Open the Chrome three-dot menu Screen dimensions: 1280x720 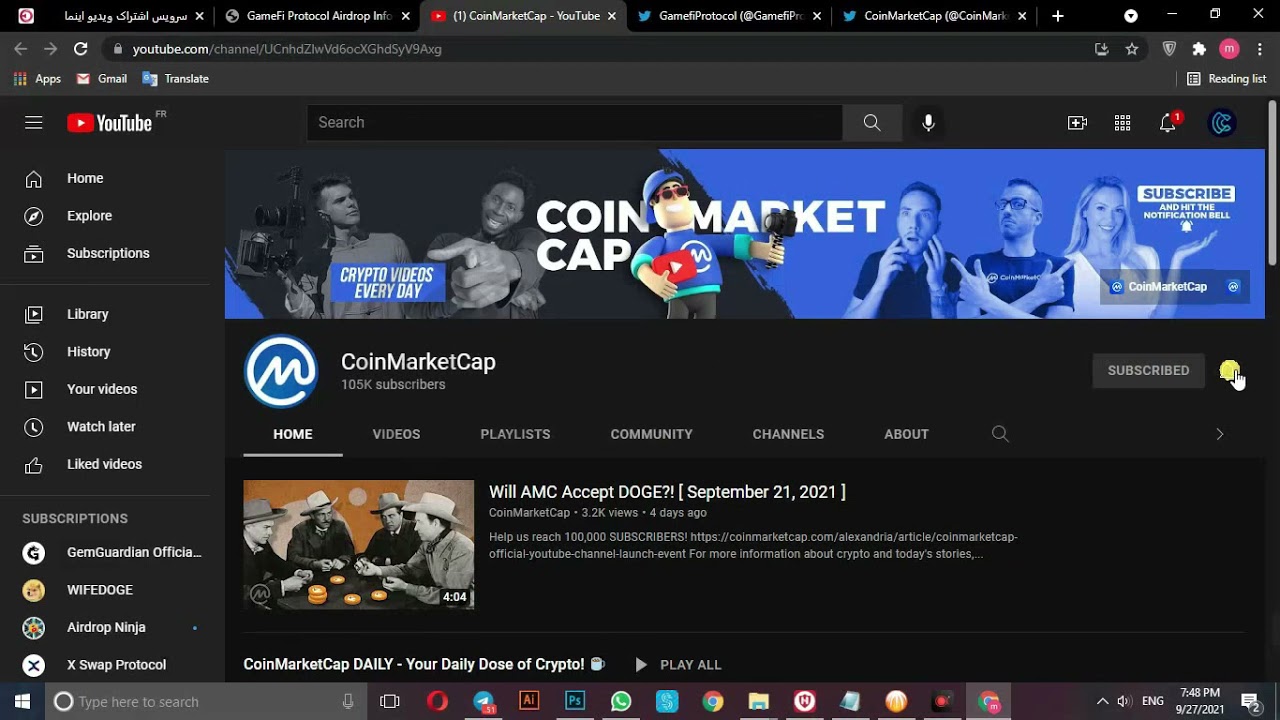point(1260,49)
